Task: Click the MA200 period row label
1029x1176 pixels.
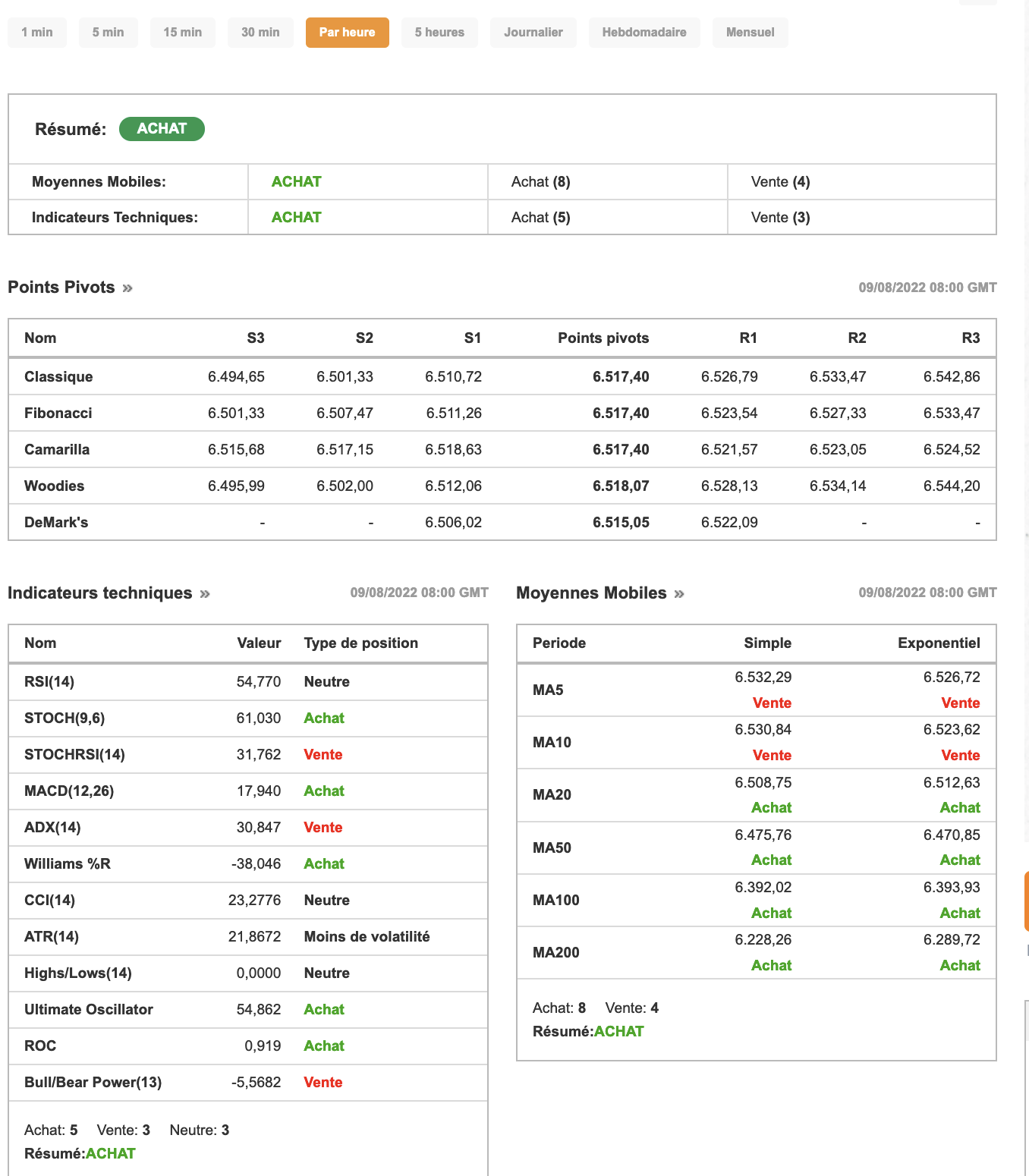Action: coord(556,953)
